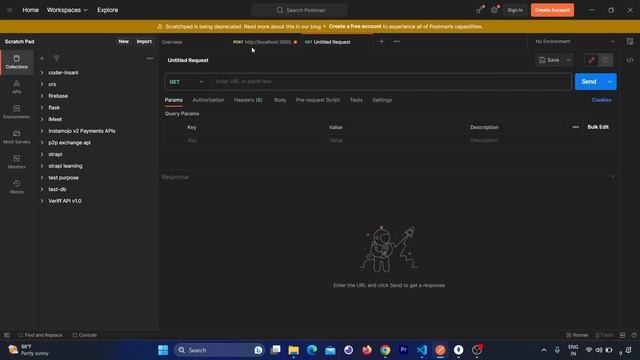Open the GET method dropdown
The image size is (640, 360).
click(x=187, y=82)
